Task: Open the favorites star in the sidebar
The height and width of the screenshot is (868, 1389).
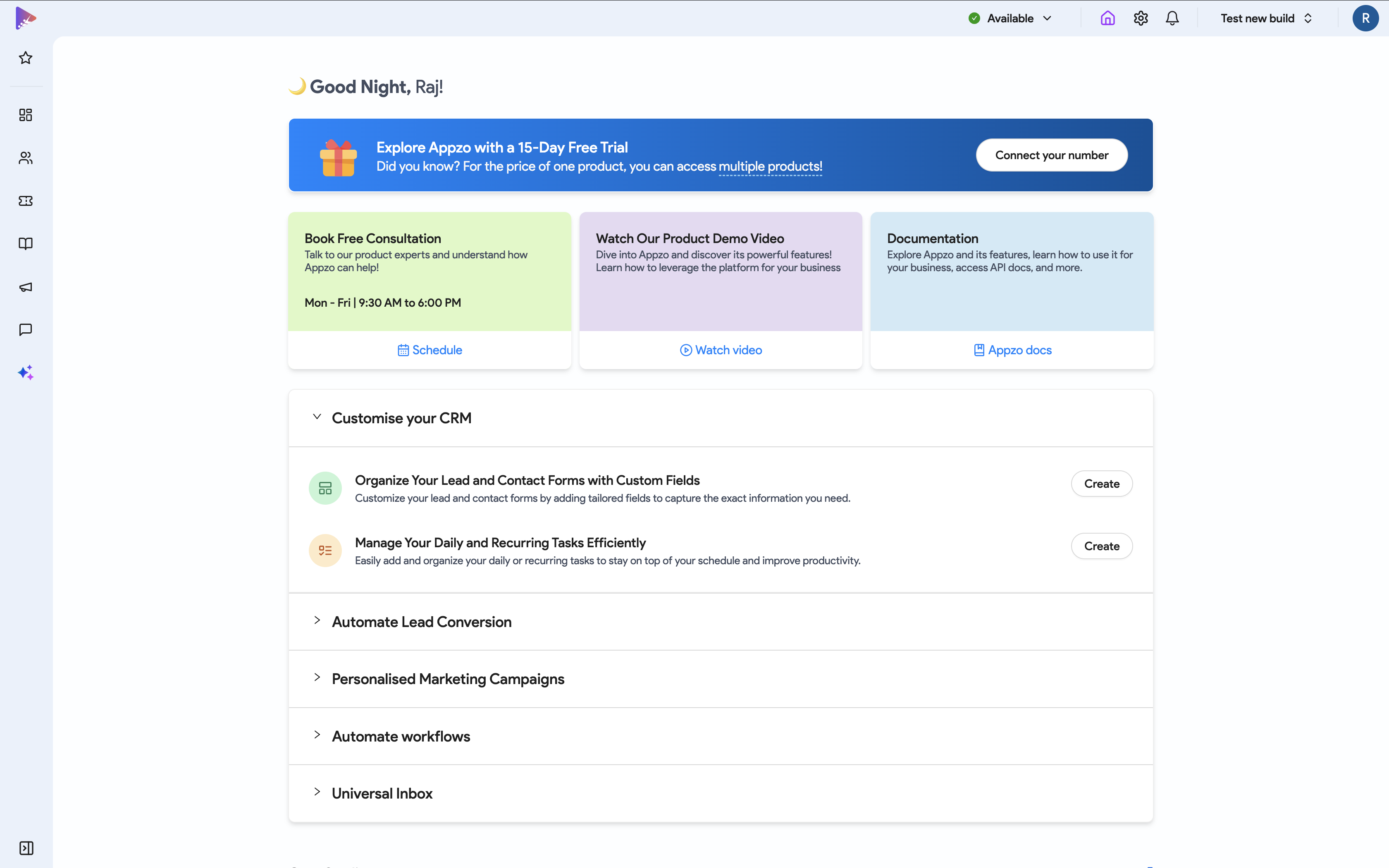Action: tap(25, 58)
